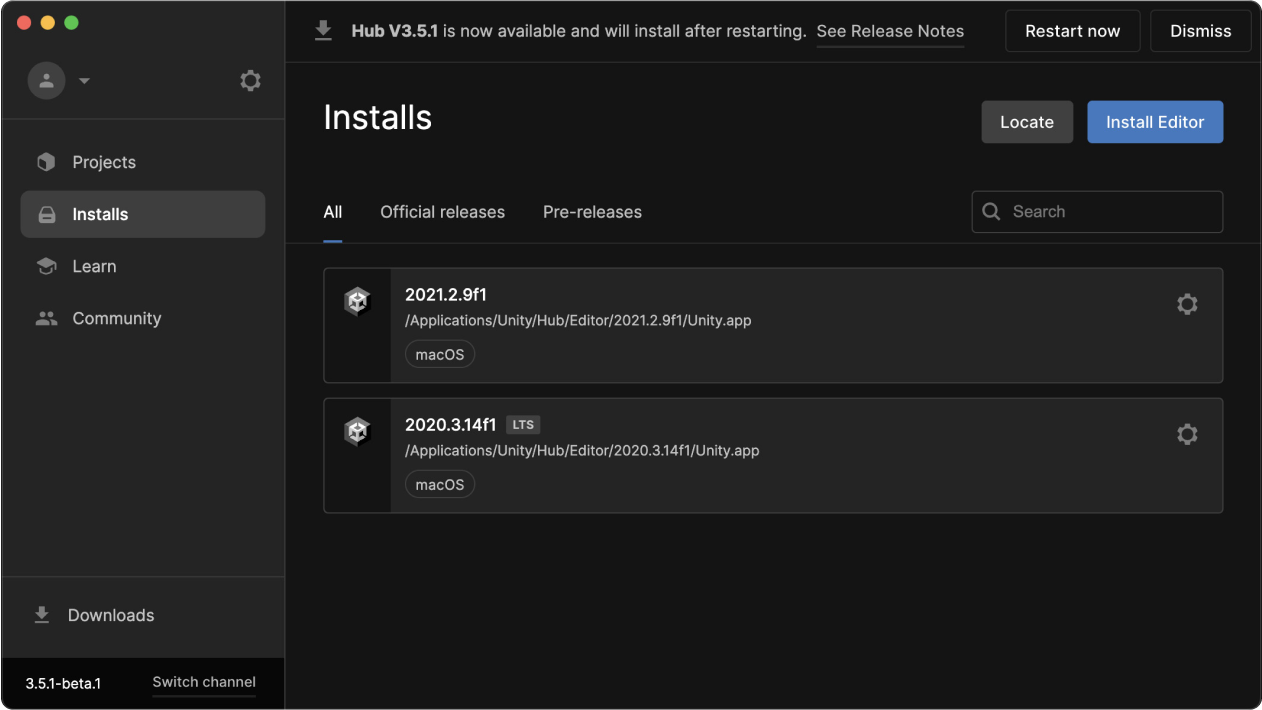Switch to the Pre-releases tab
The image size is (1262, 710).
(592, 212)
